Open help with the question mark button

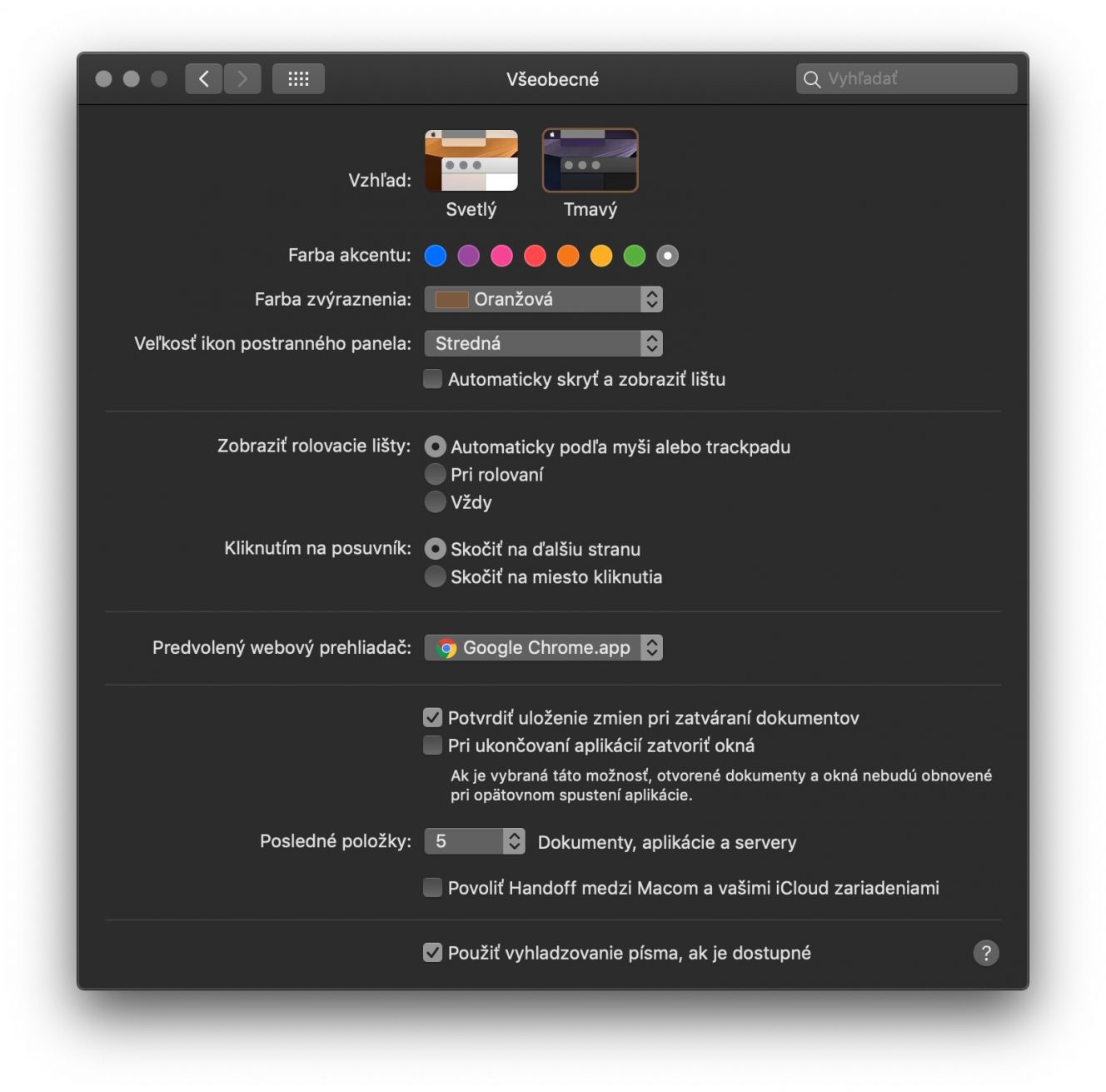point(986,953)
